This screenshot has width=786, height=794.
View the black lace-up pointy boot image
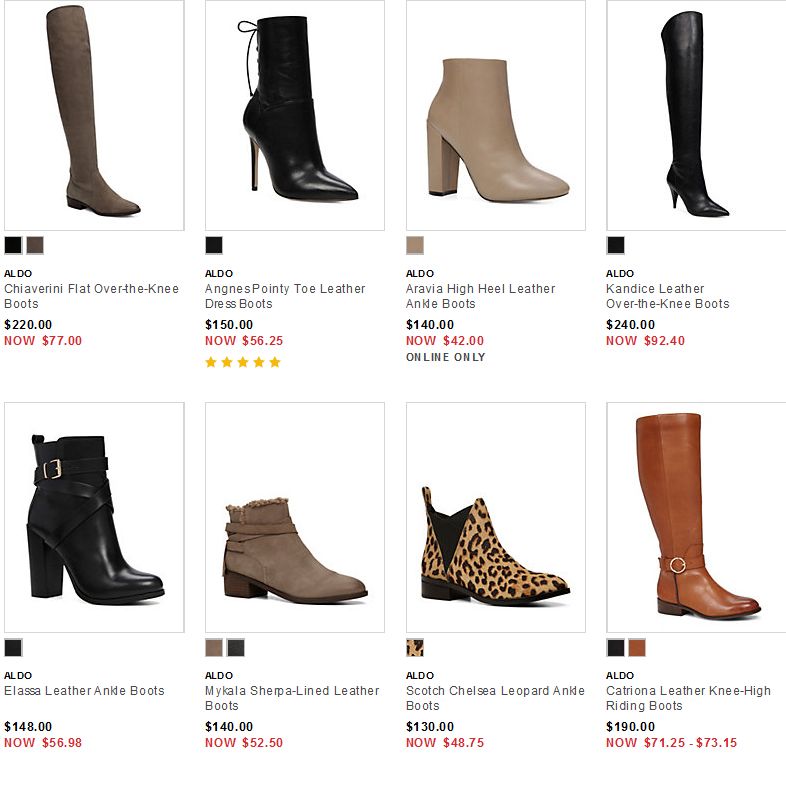pos(295,115)
